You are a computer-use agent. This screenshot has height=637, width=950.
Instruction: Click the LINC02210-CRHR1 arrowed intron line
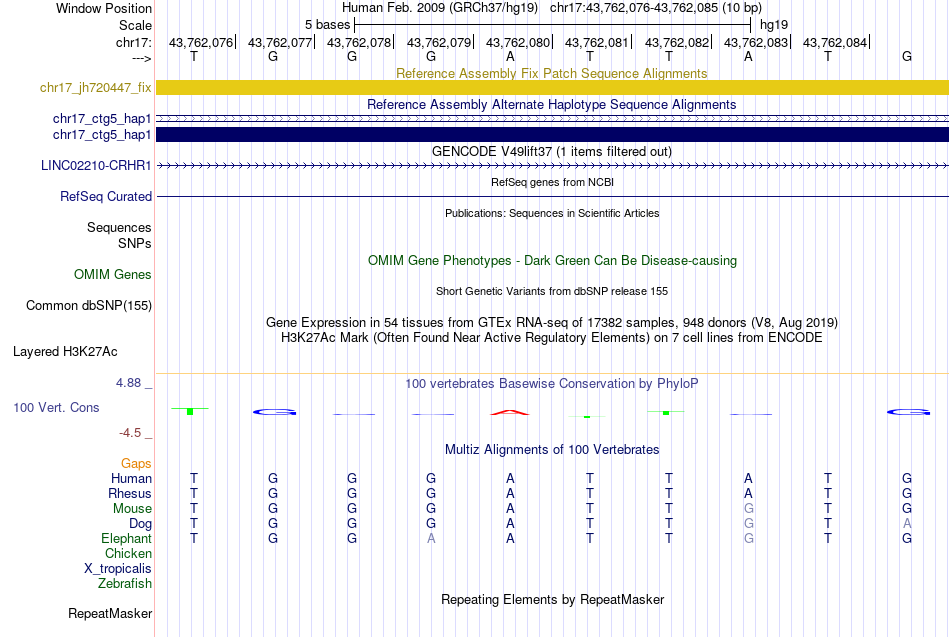coord(553,165)
